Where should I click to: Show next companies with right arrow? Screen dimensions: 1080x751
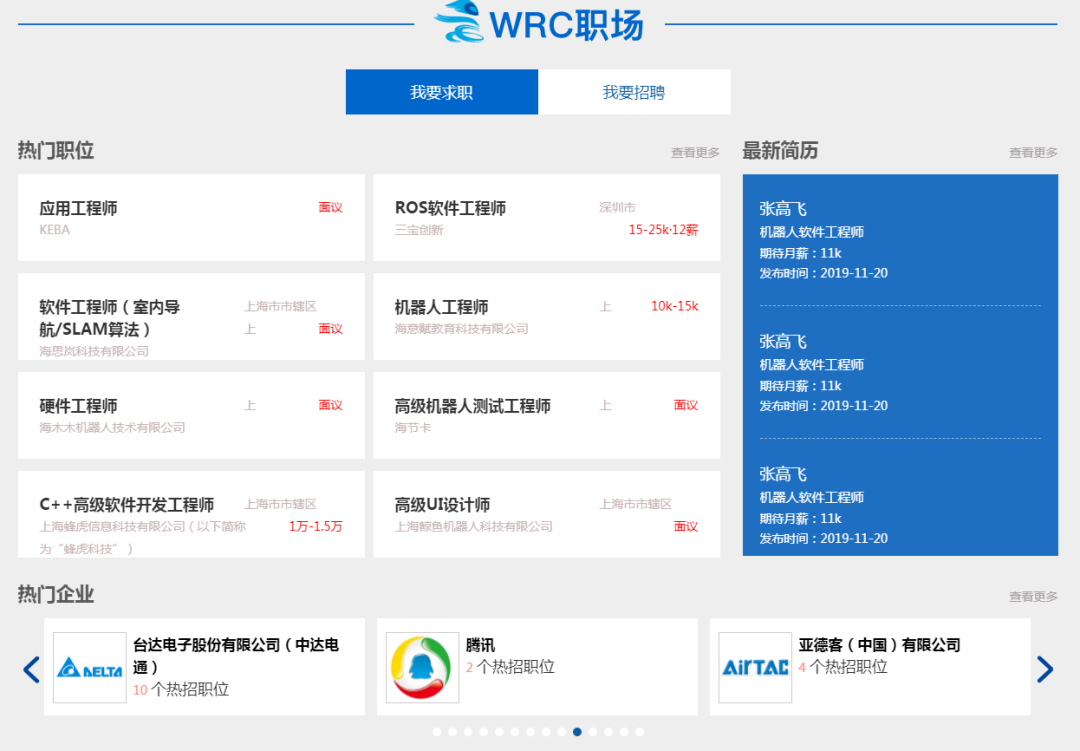tap(1045, 669)
